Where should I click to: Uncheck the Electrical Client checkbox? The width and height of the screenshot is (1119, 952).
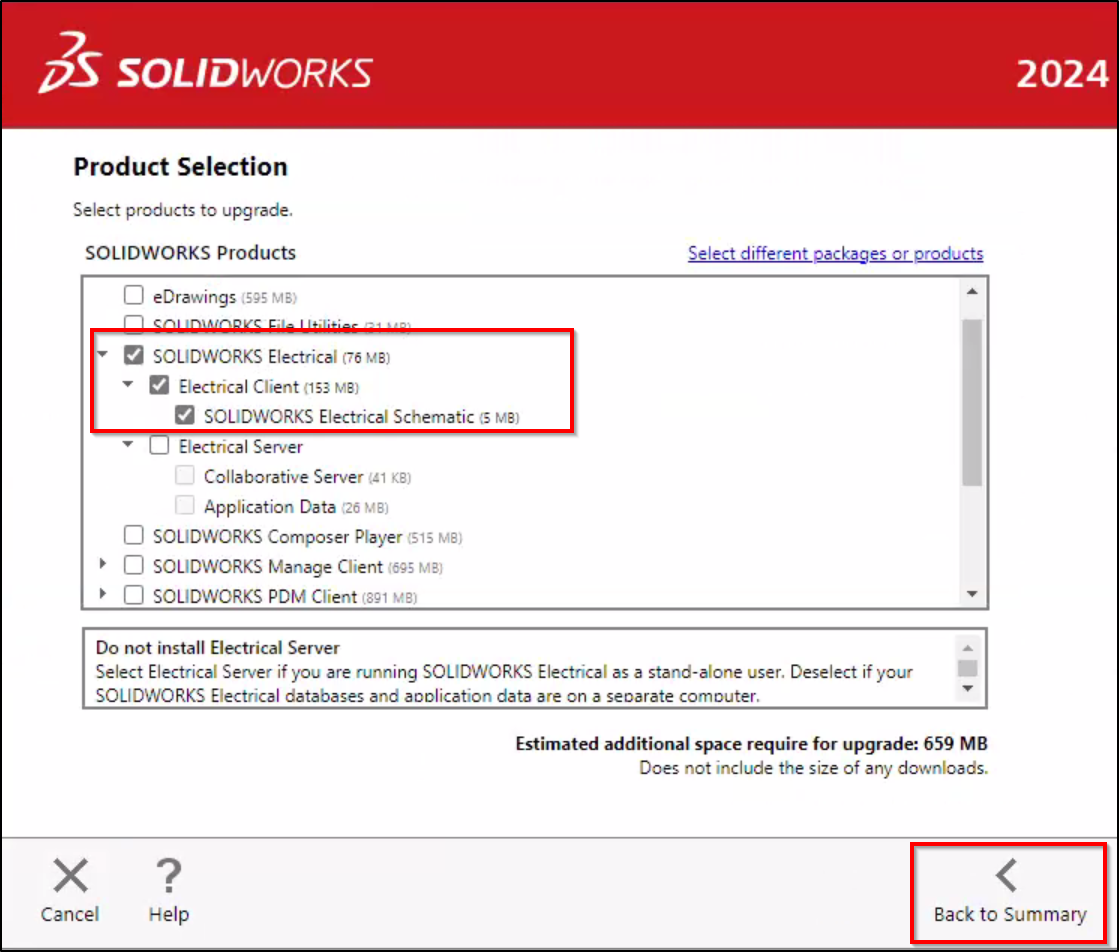point(159,385)
